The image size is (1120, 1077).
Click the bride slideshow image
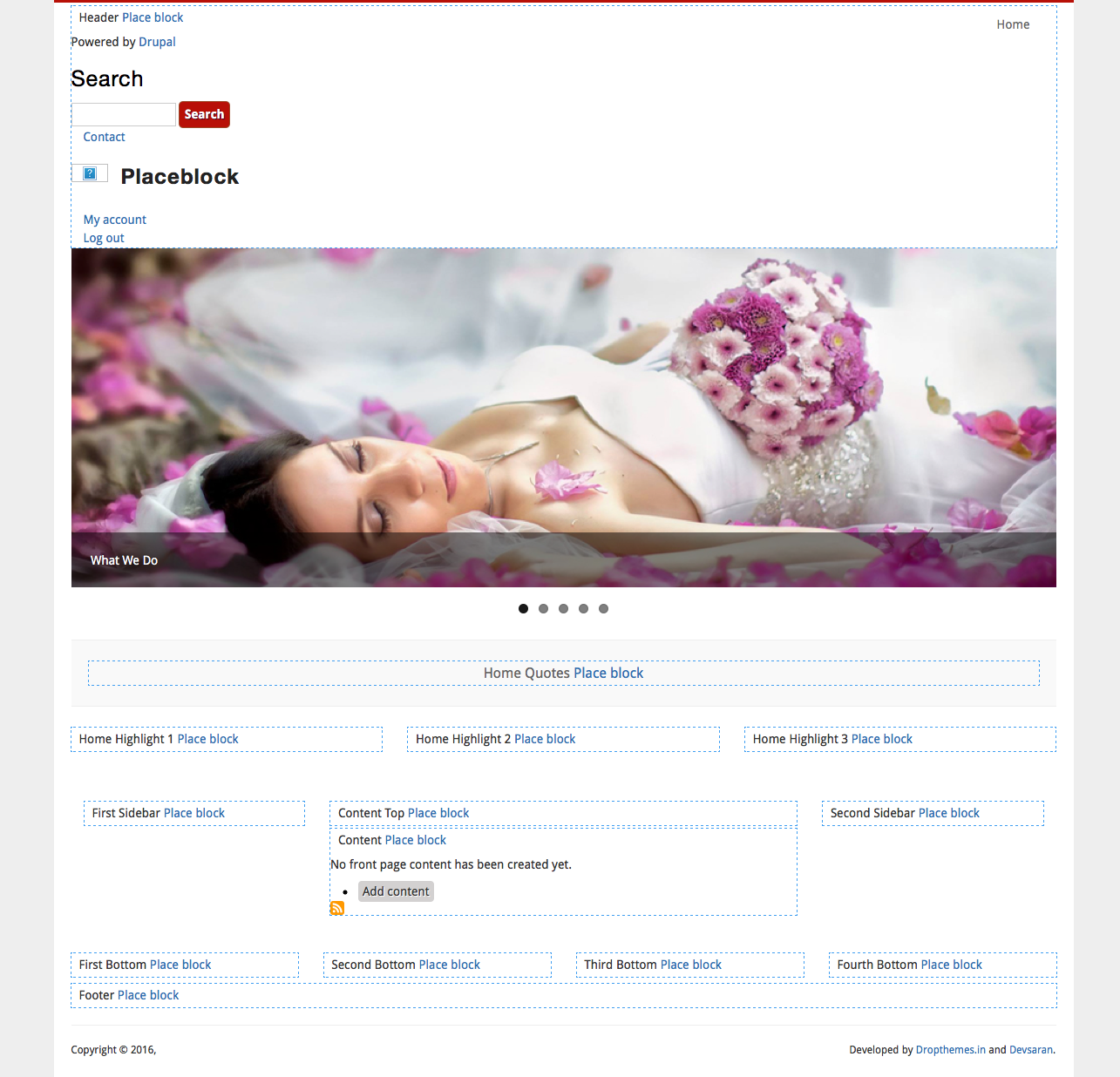click(564, 417)
